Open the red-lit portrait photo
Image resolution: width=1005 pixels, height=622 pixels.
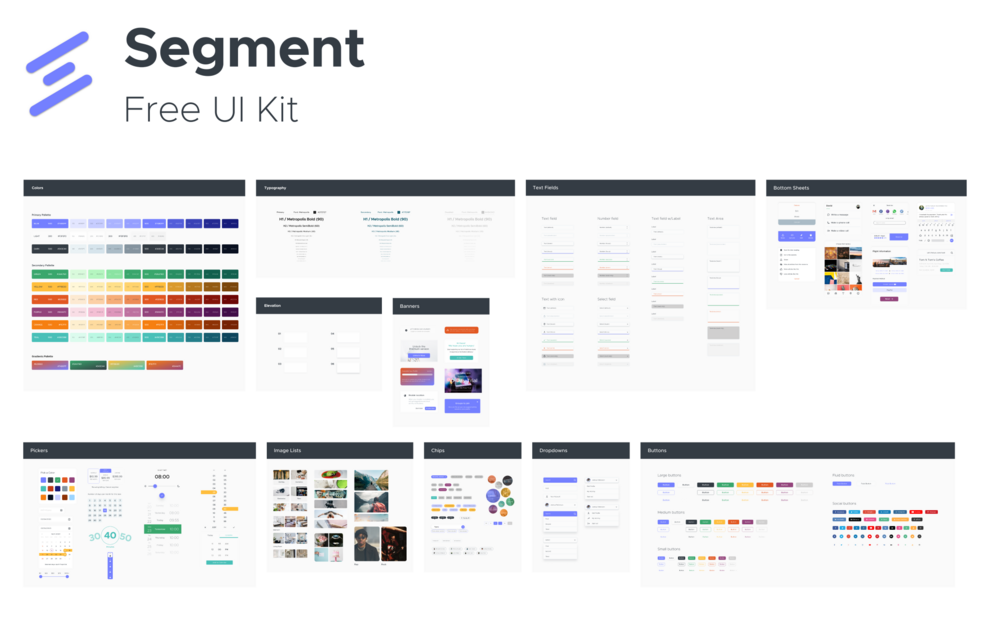pyautogui.click(x=394, y=544)
